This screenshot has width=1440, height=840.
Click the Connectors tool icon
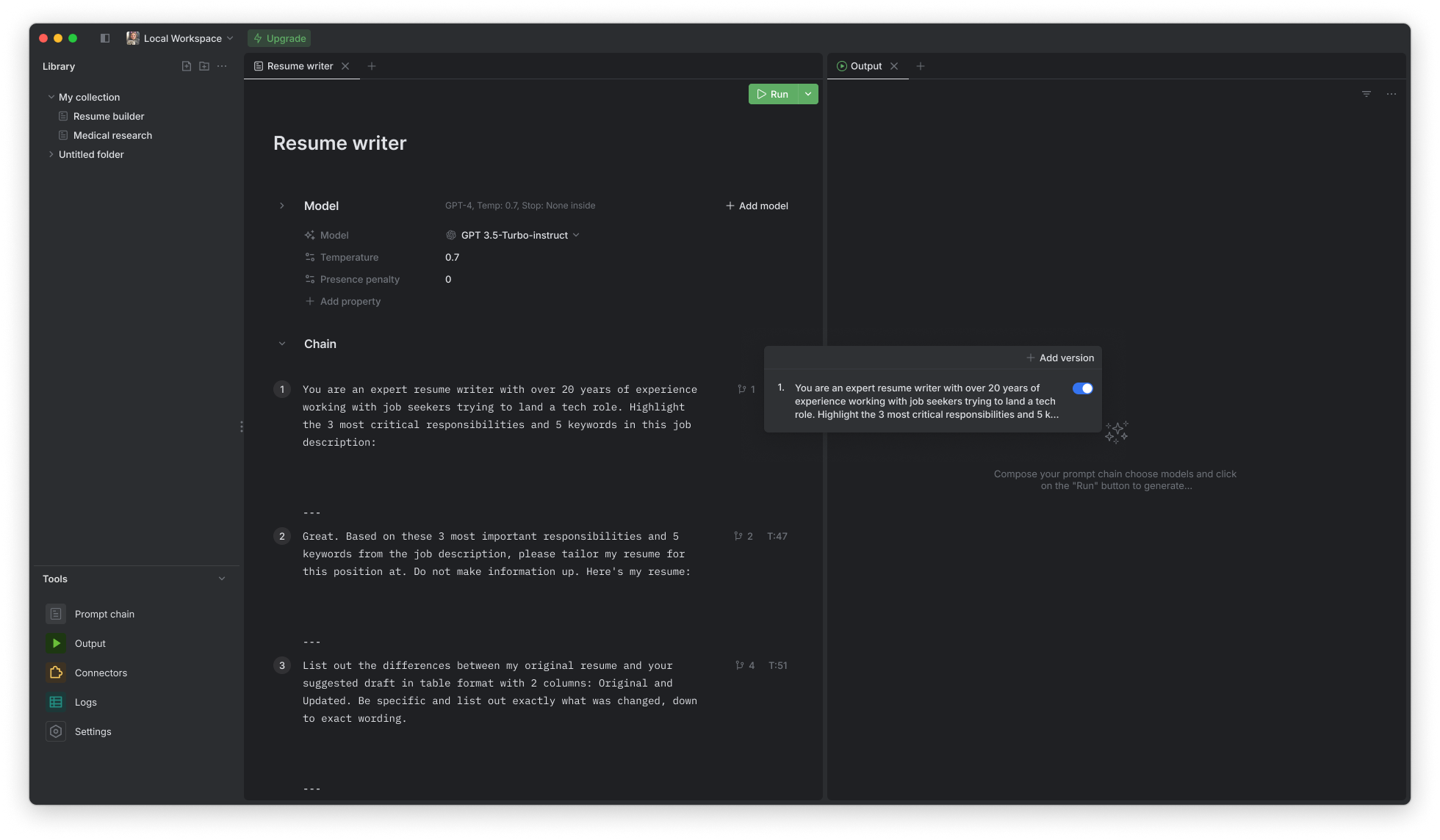[x=57, y=672]
